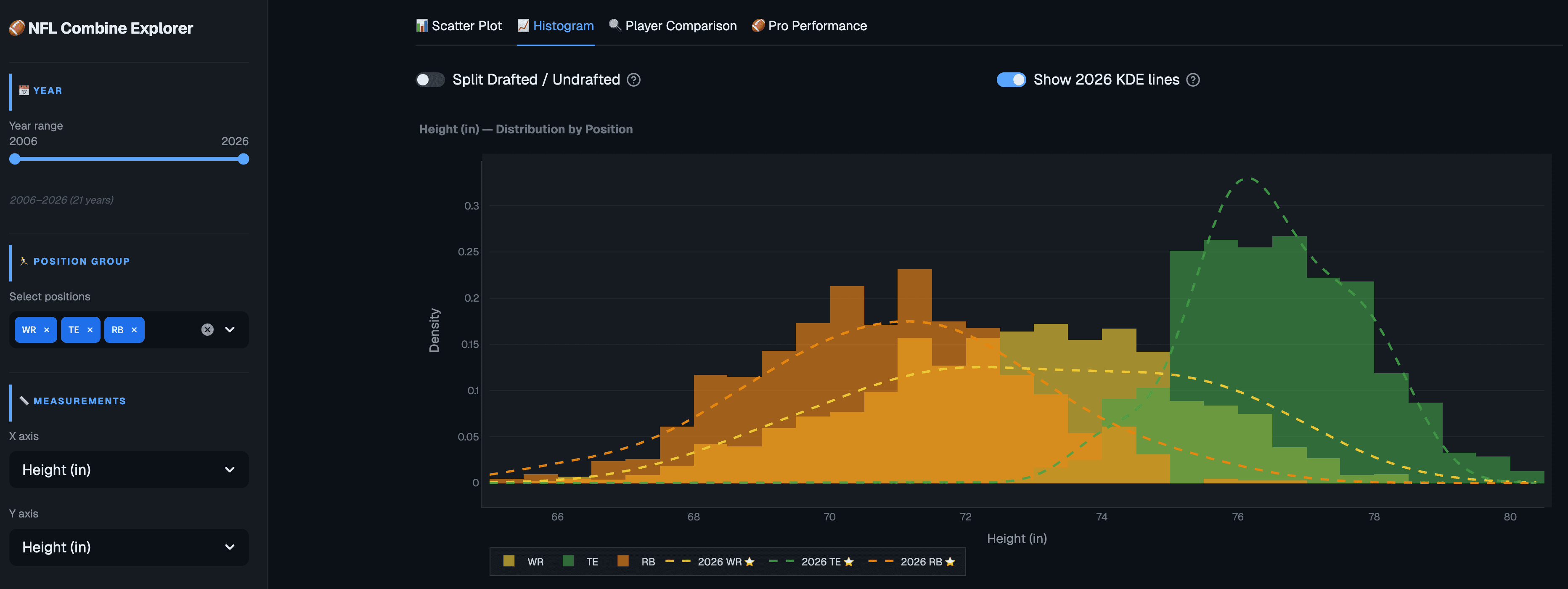Click the football logo icon in the header
Image resolution: width=1568 pixels, height=589 pixels.
click(17, 28)
